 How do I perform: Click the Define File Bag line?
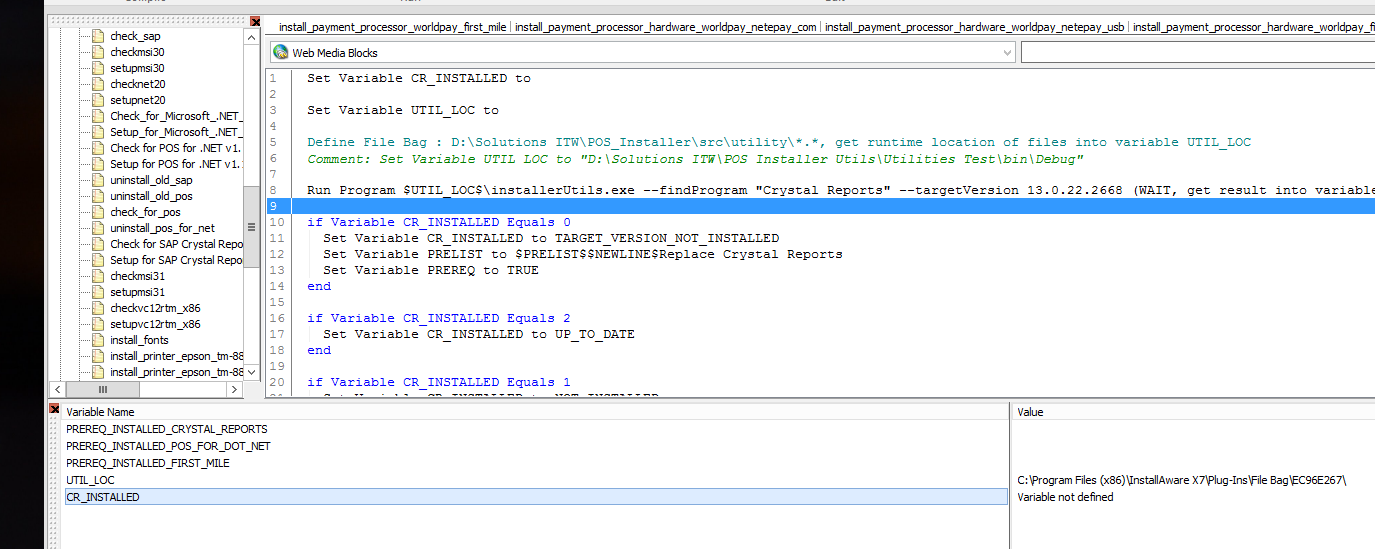(779, 142)
